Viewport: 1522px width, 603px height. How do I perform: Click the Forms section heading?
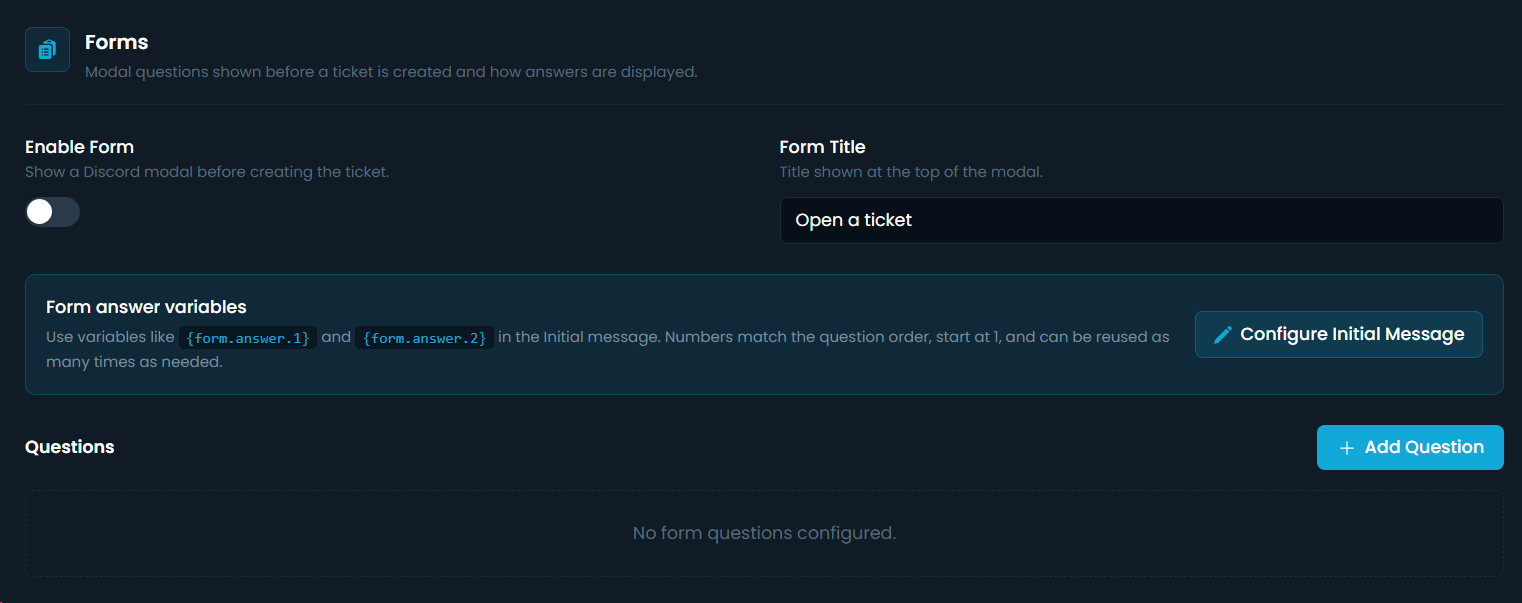pos(116,42)
